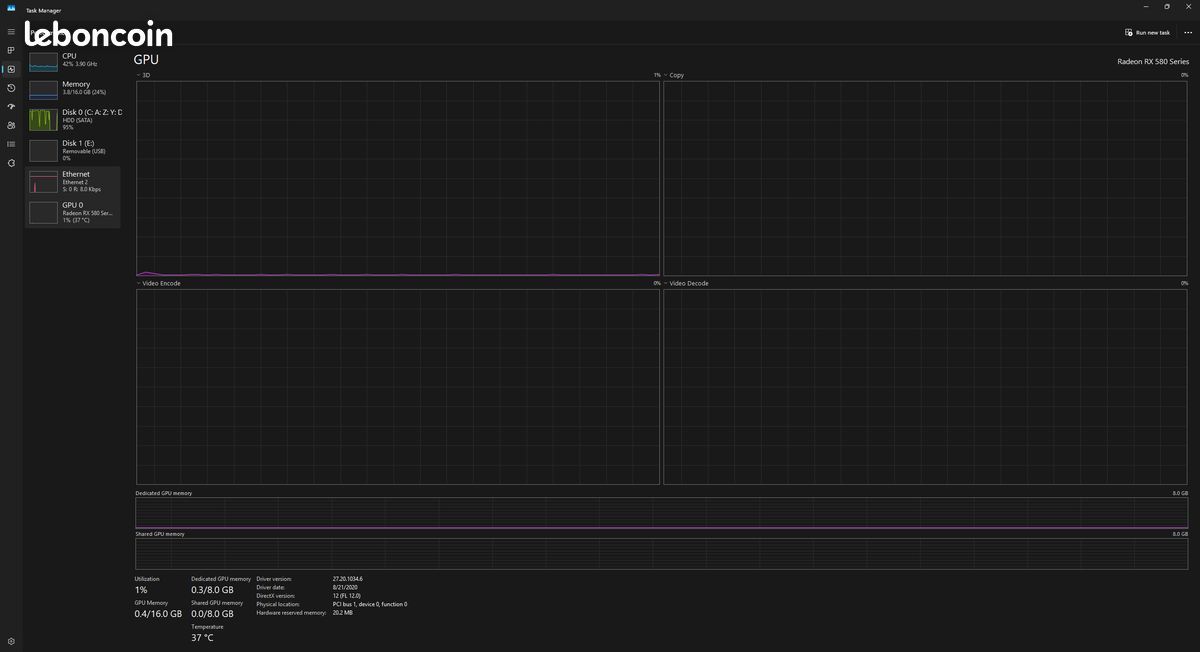Select the CPU performance item
Image resolution: width=1200 pixels, height=652 pixels.
72,60
